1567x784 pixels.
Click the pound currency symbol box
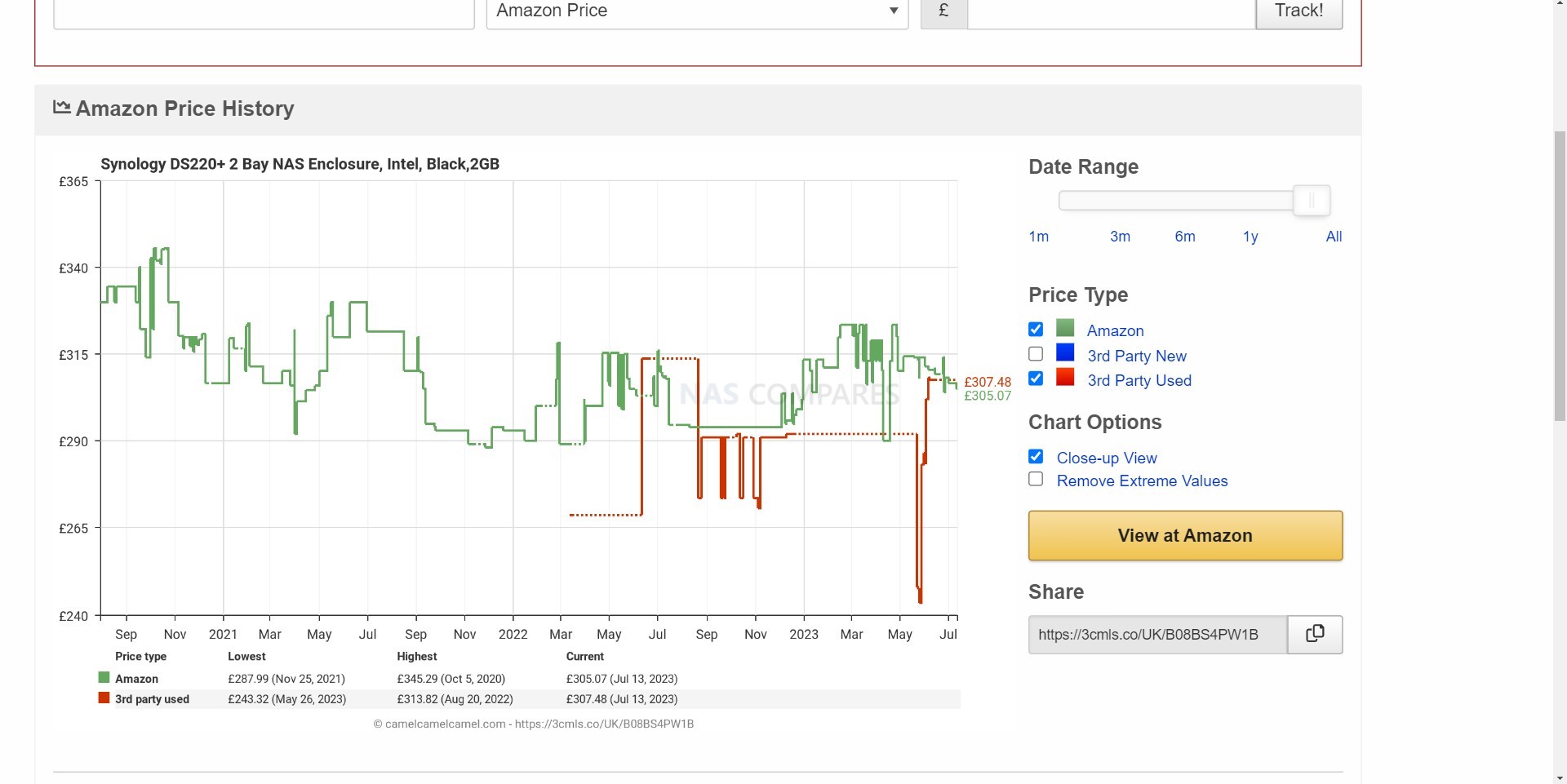[x=944, y=11]
